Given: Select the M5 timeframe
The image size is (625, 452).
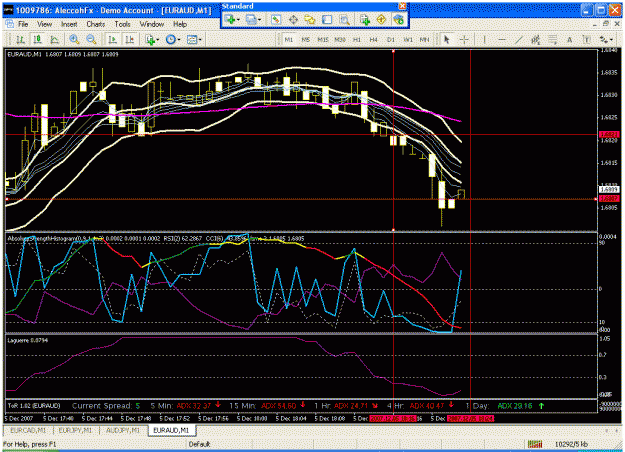Looking at the screenshot, I should click(306, 39).
